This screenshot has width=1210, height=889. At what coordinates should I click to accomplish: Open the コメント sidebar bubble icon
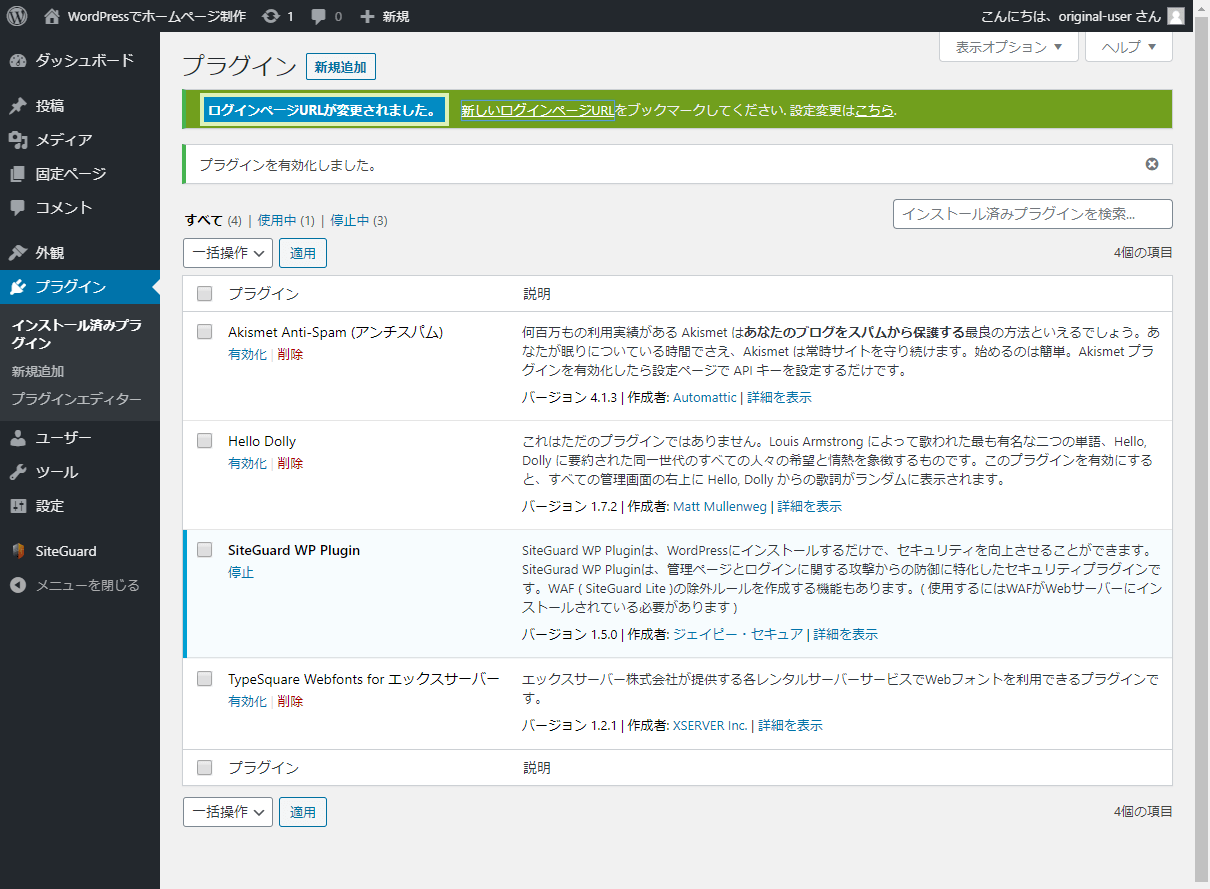[18, 208]
